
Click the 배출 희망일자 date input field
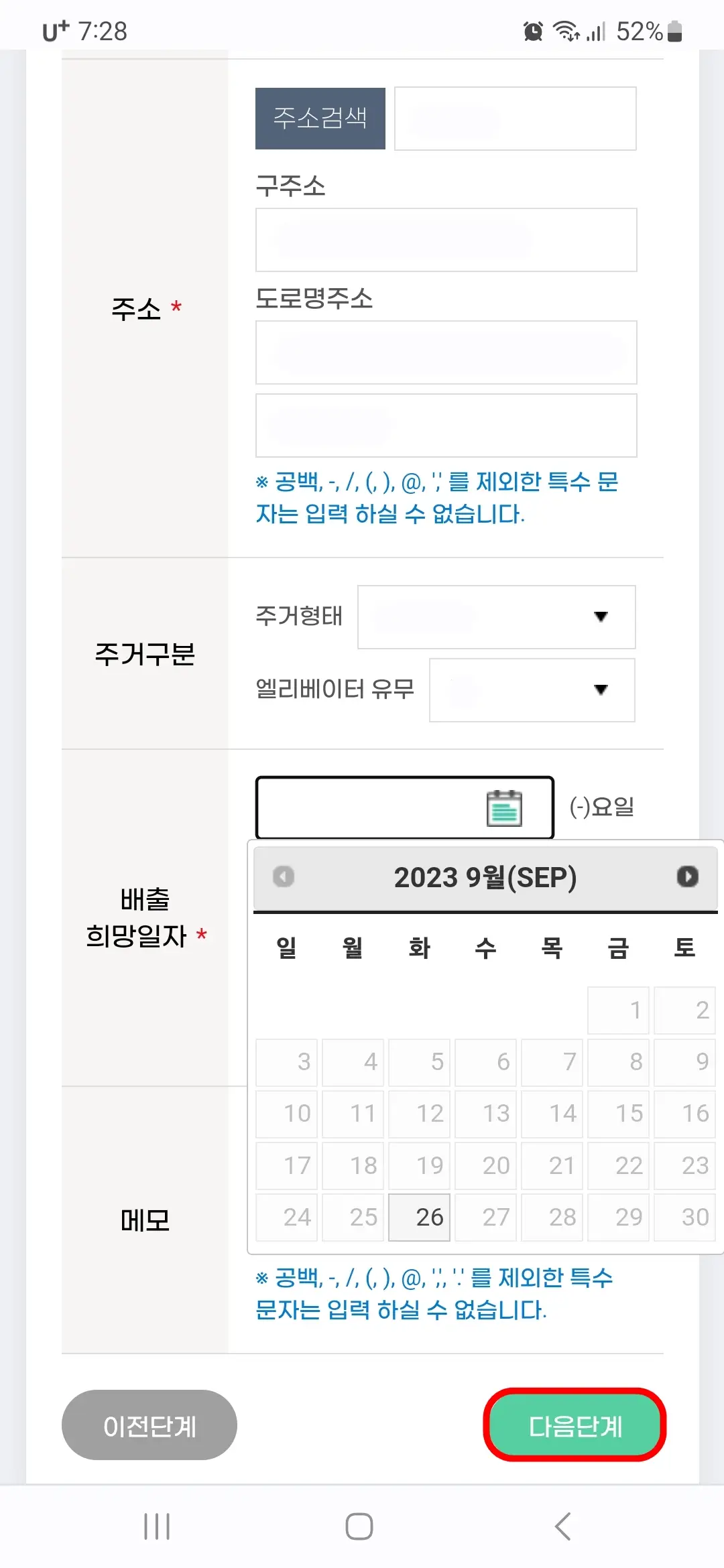click(x=375, y=807)
